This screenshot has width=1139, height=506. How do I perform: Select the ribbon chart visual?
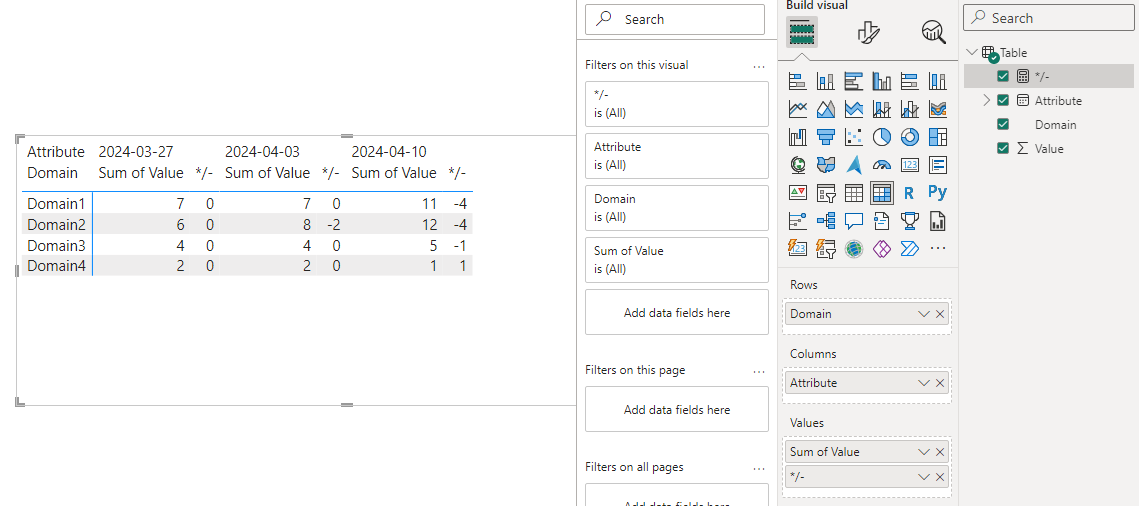pos(938,109)
